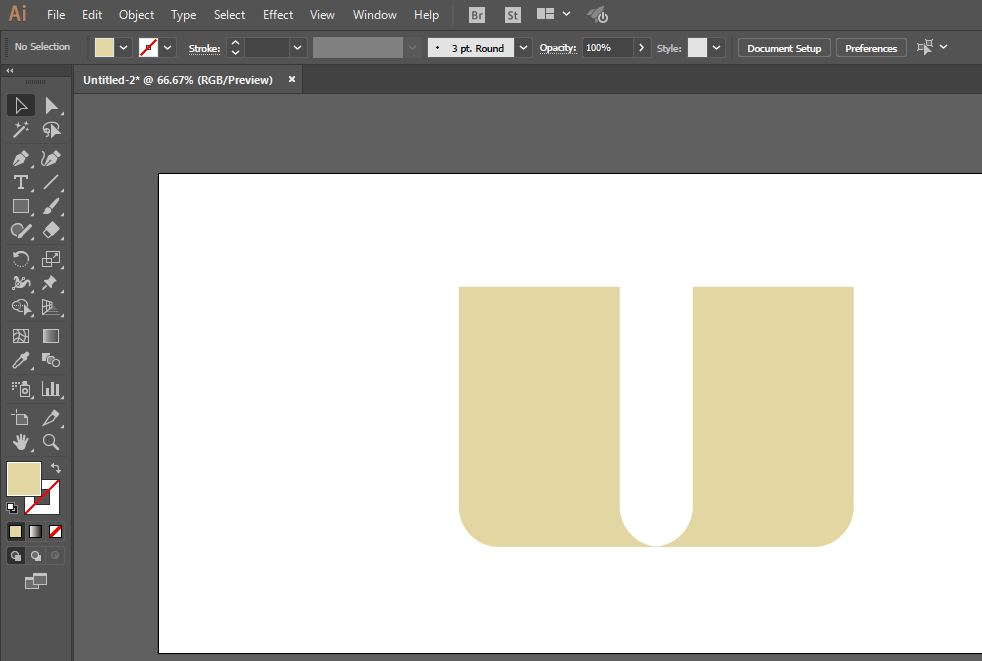
Task: Set paint mode to None
Action: pyautogui.click(x=55, y=531)
